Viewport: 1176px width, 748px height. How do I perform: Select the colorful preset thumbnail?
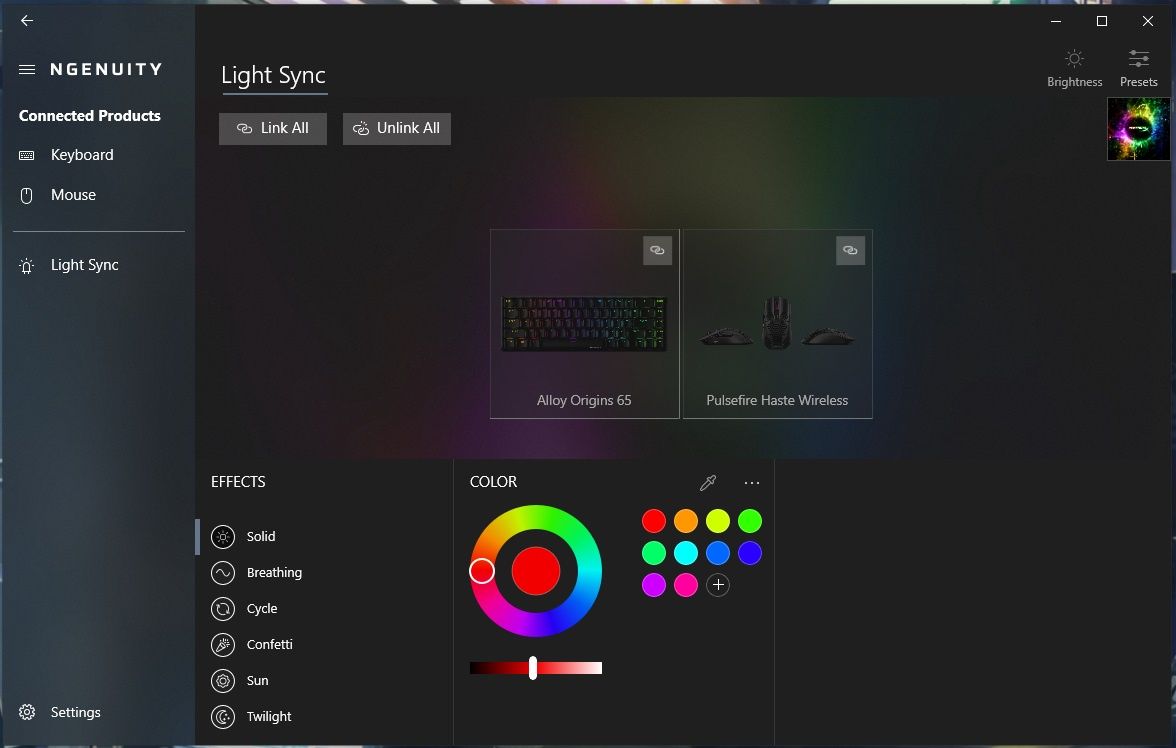tap(1138, 129)
